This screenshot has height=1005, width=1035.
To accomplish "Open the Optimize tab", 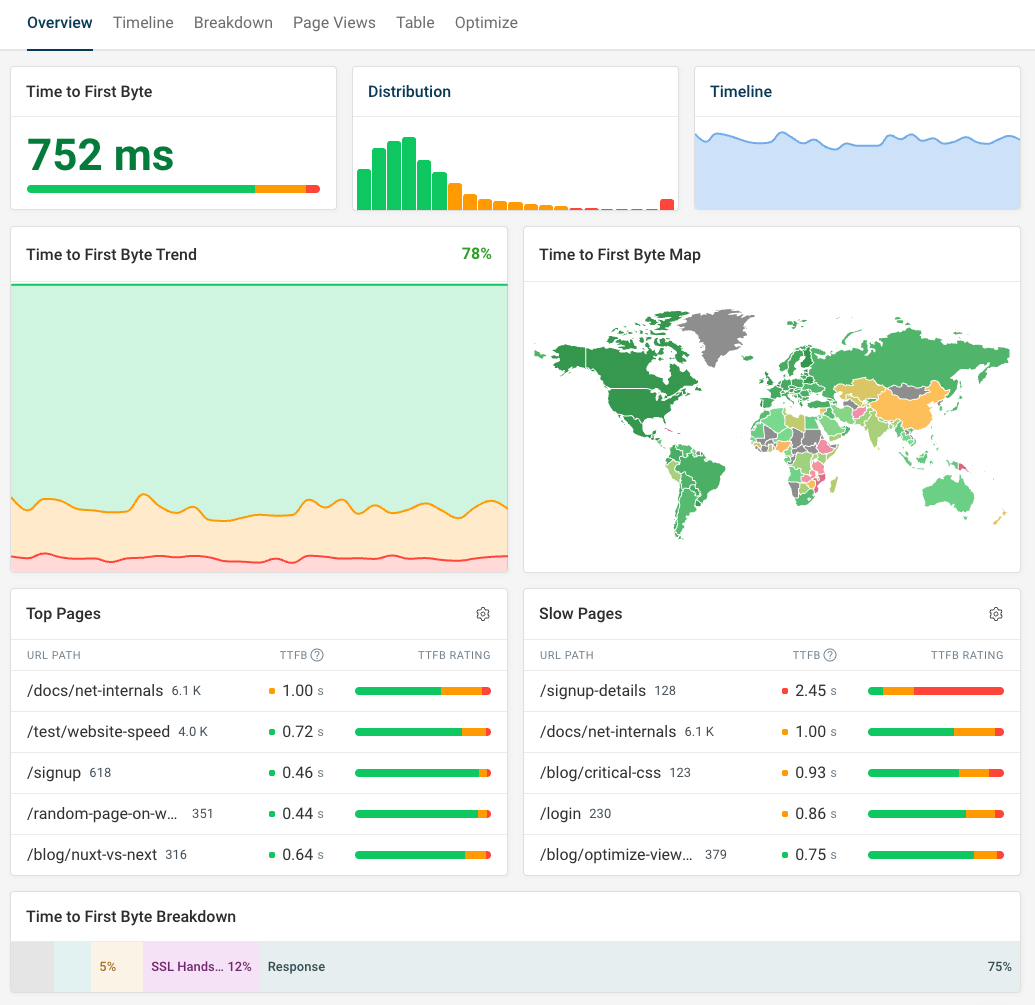I will point(486,22).
